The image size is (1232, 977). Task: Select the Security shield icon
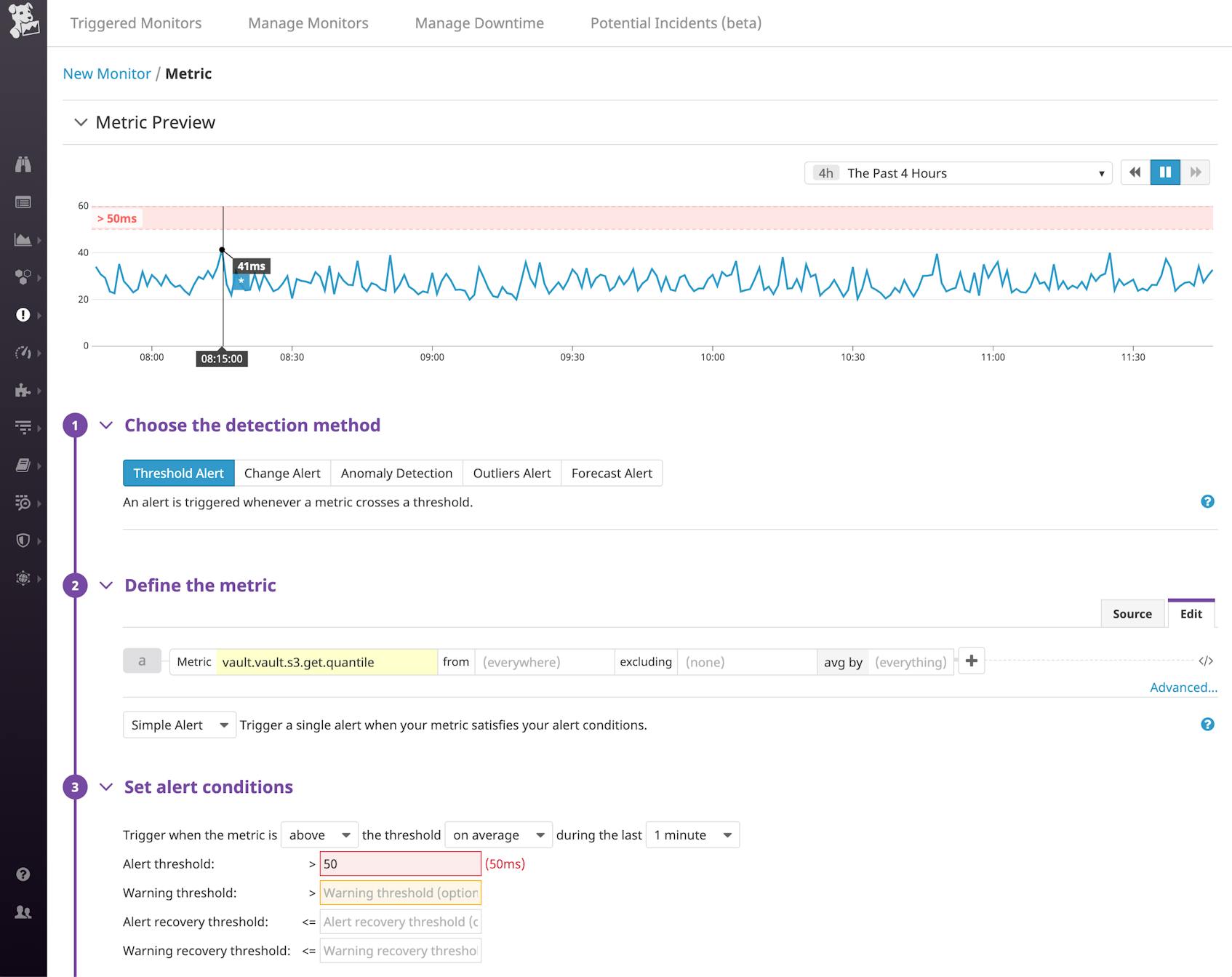point(23,540)
